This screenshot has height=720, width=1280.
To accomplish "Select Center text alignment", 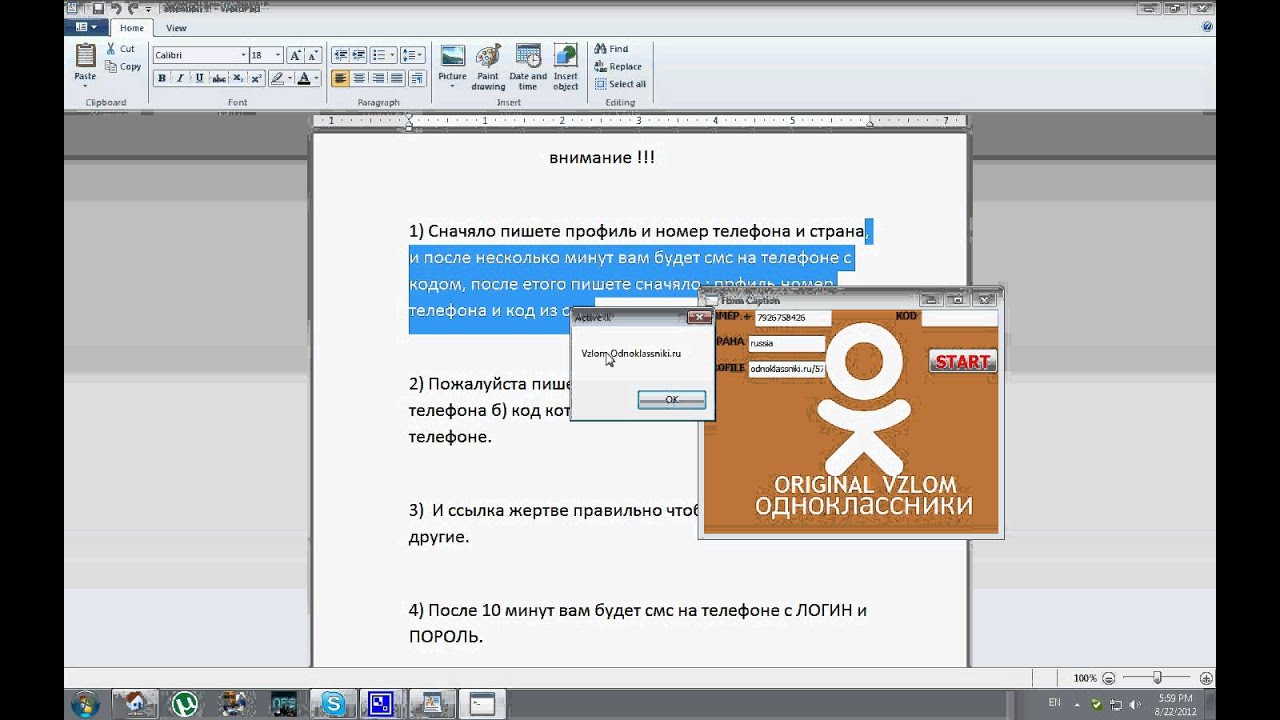I will (359, 78).
